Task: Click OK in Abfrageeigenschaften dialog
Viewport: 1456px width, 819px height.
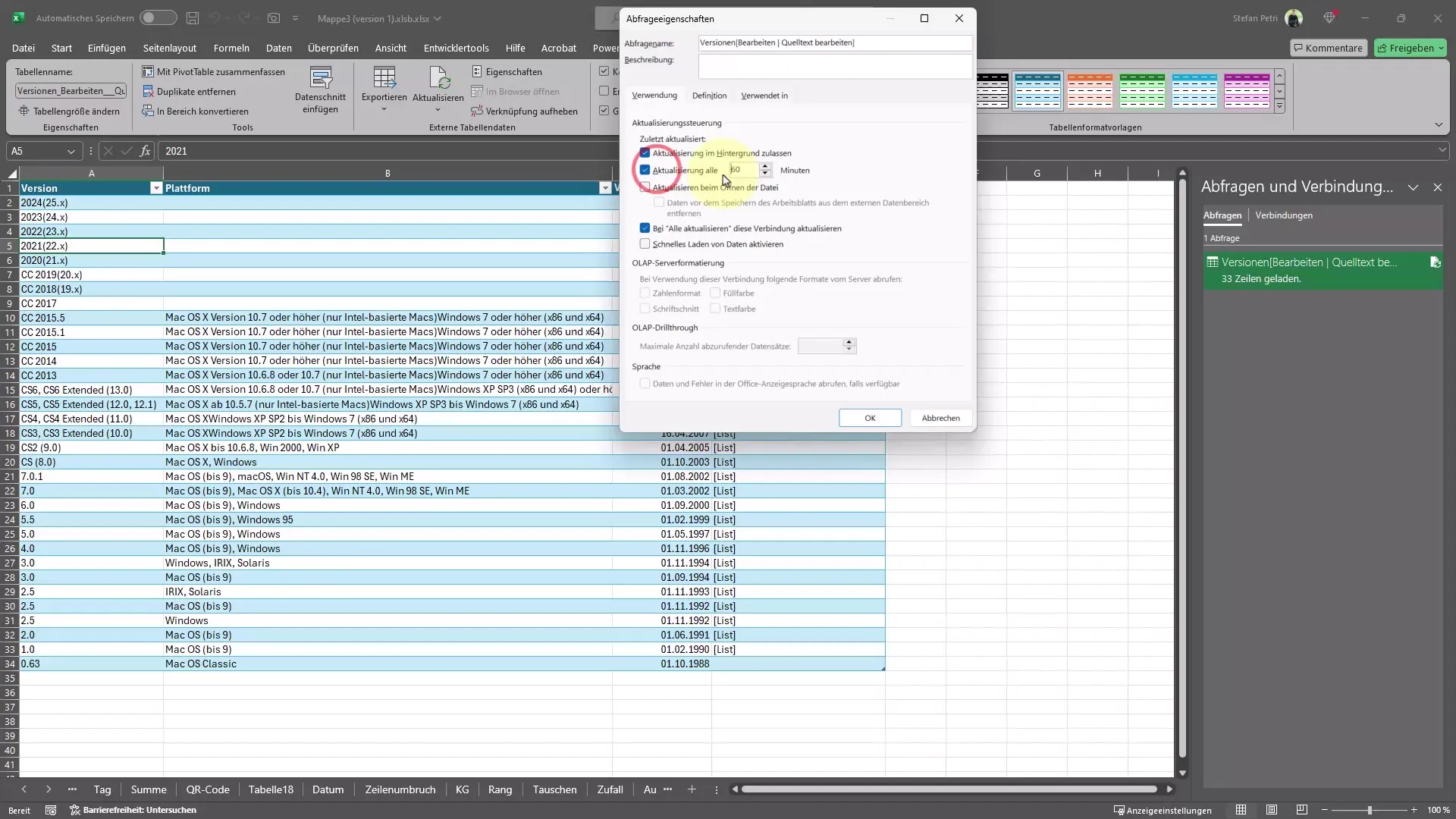Action: (x=870, y=418)
